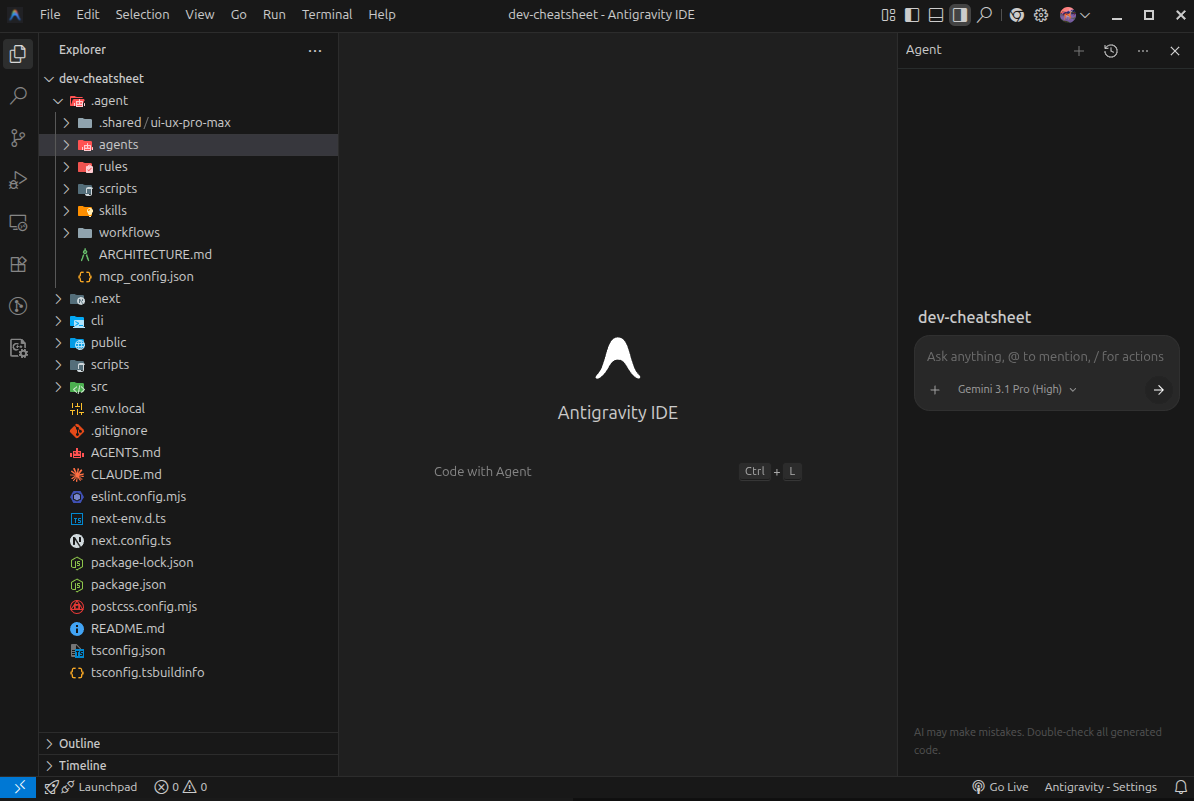The image size is (1194, 801).
Task: Click magnifier search icon in title bar
Action: (985, 14)
